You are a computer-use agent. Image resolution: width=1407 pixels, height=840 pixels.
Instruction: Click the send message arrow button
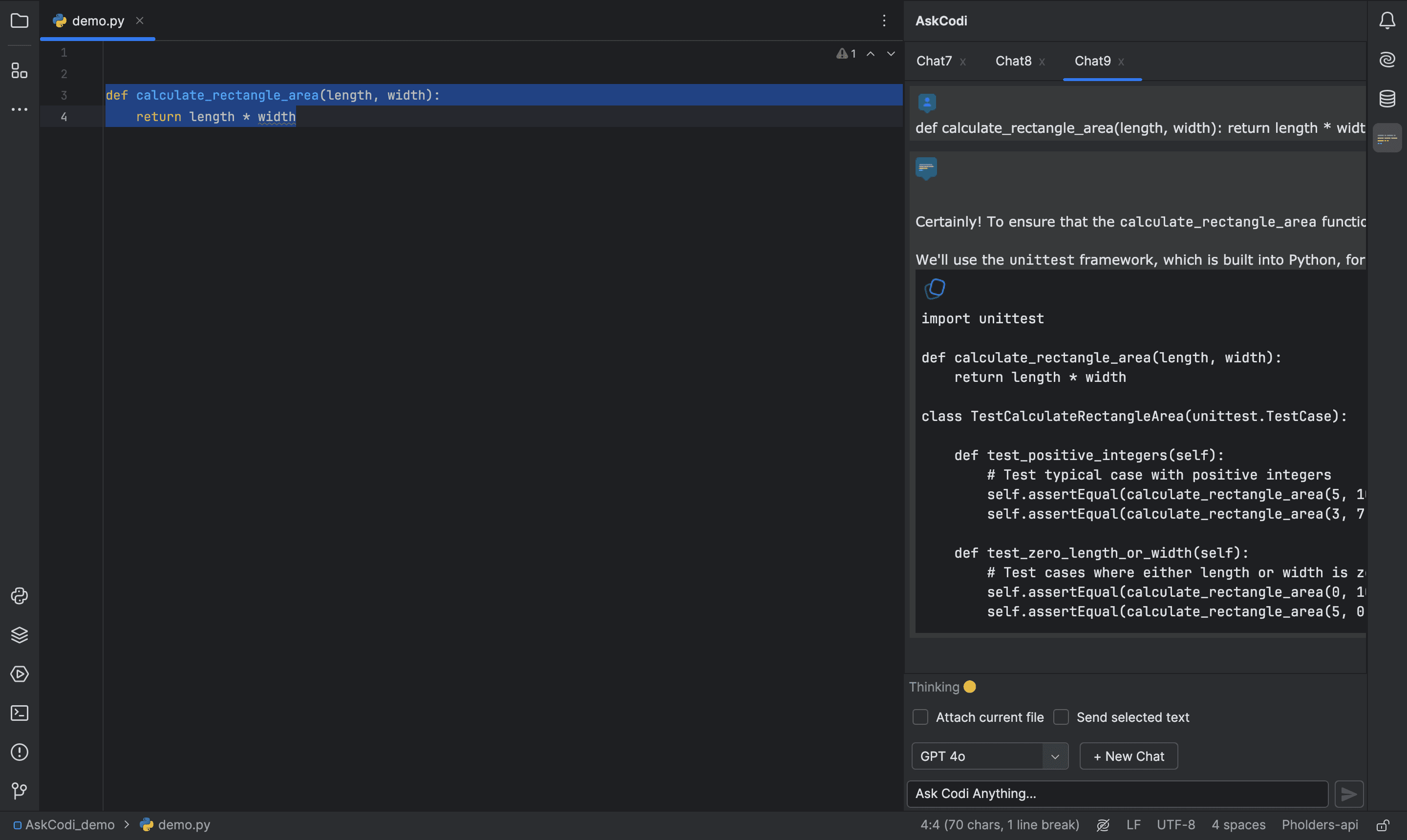(1350, 793)
